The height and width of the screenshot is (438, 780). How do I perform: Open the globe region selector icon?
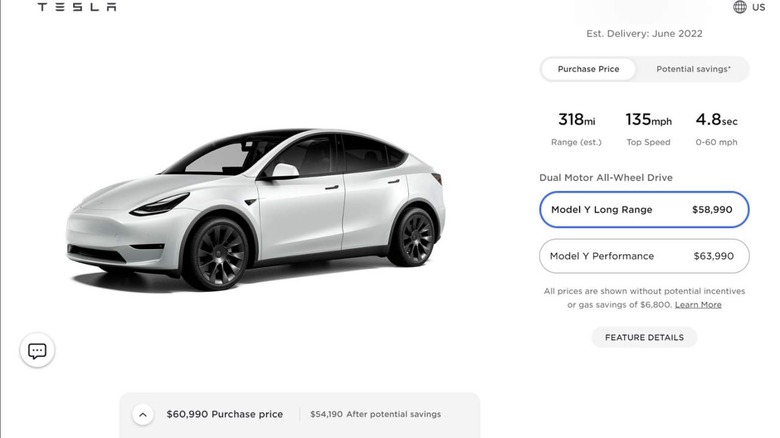pos(740,7)
